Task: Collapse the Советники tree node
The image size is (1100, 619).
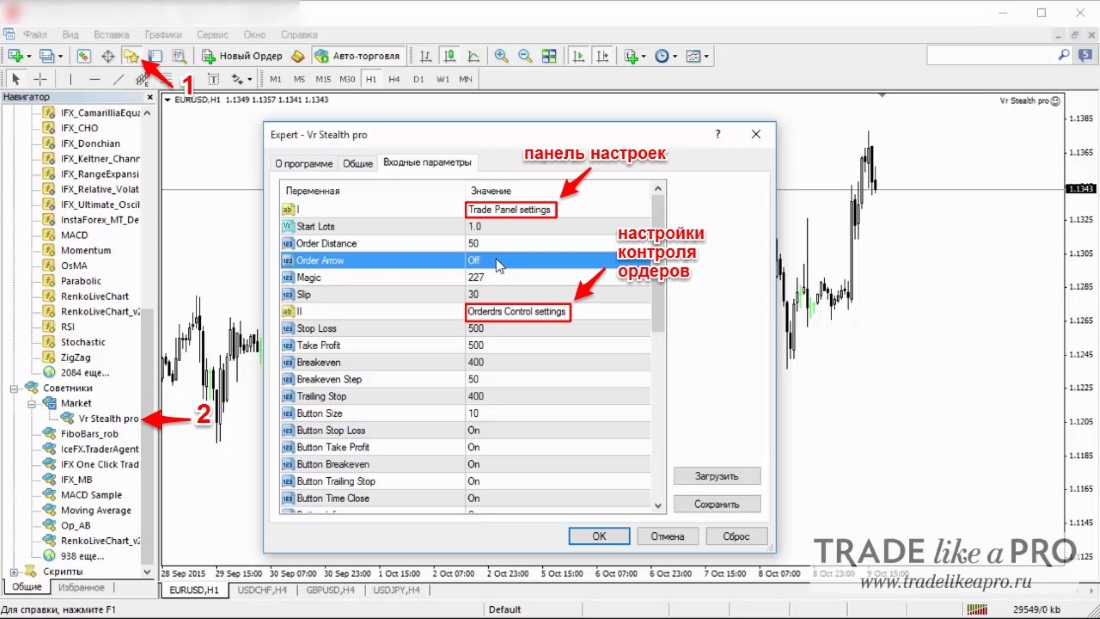Action: click(13, 388)
